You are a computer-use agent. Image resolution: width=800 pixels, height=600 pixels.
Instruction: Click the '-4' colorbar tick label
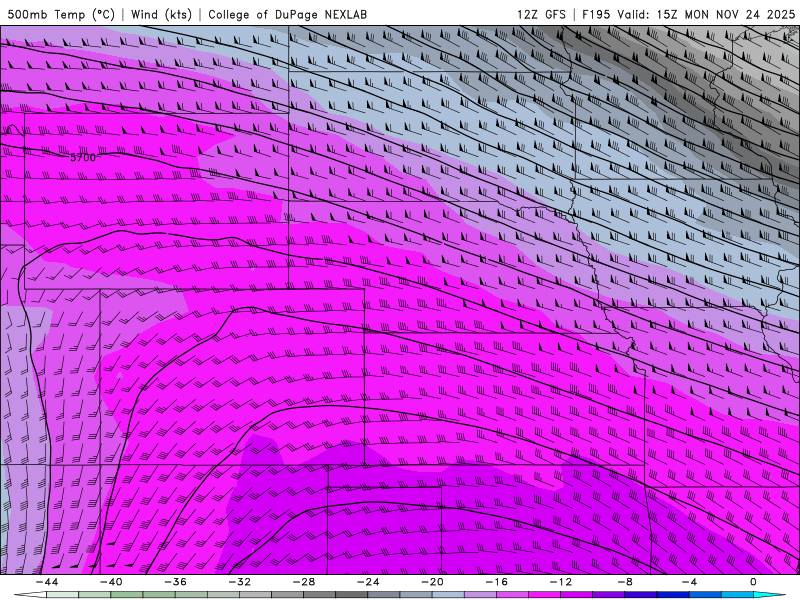tap(690, 582)
